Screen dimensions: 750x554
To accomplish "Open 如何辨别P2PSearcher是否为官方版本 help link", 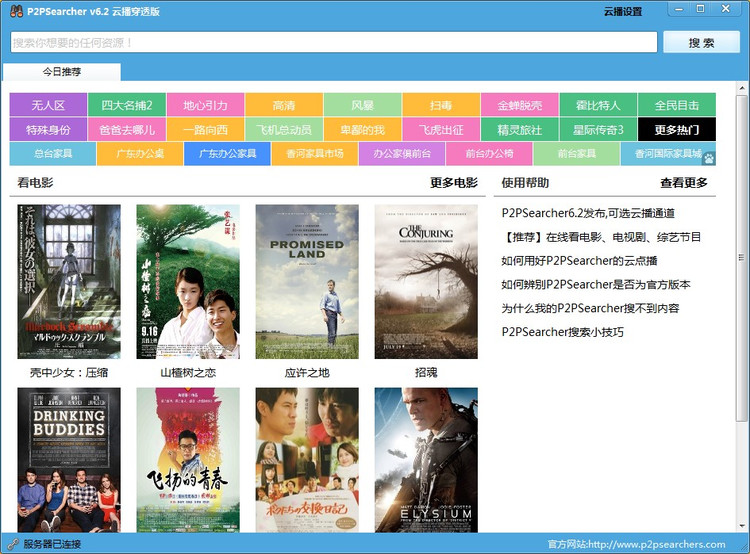I will click(596, 284).
